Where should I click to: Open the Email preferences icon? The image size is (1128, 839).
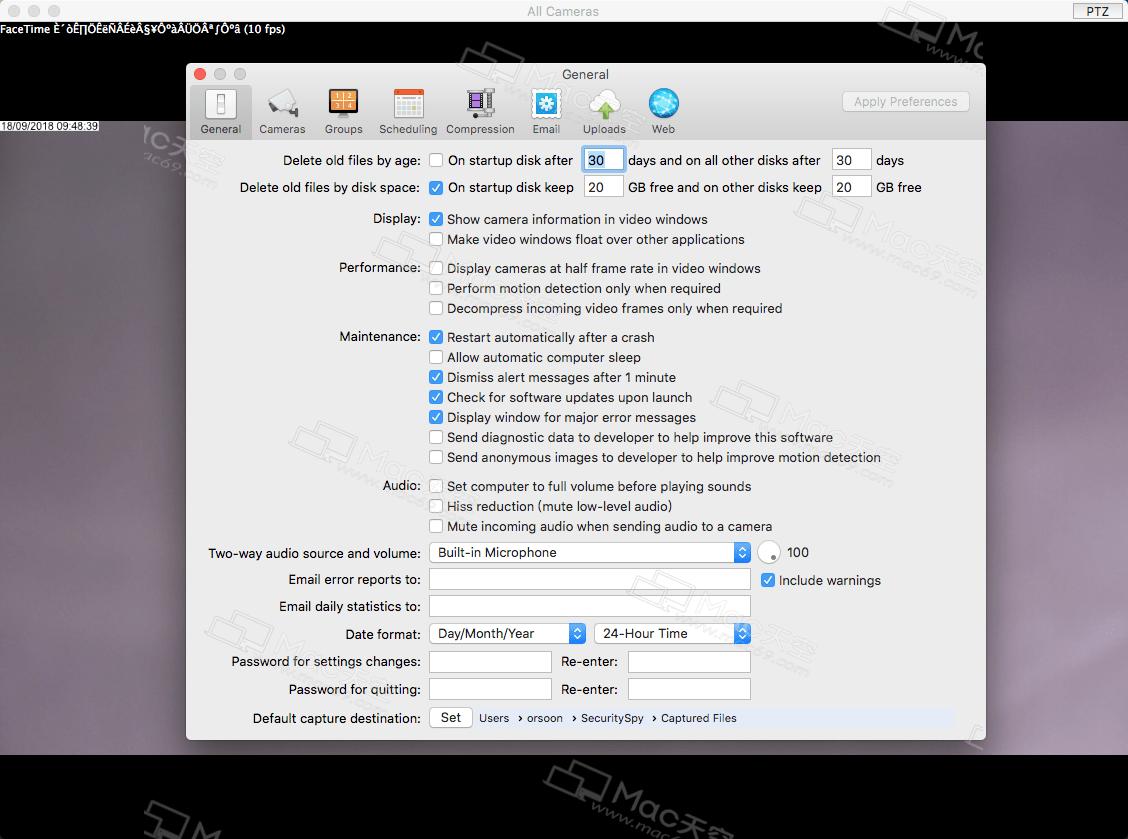[546, 108]
